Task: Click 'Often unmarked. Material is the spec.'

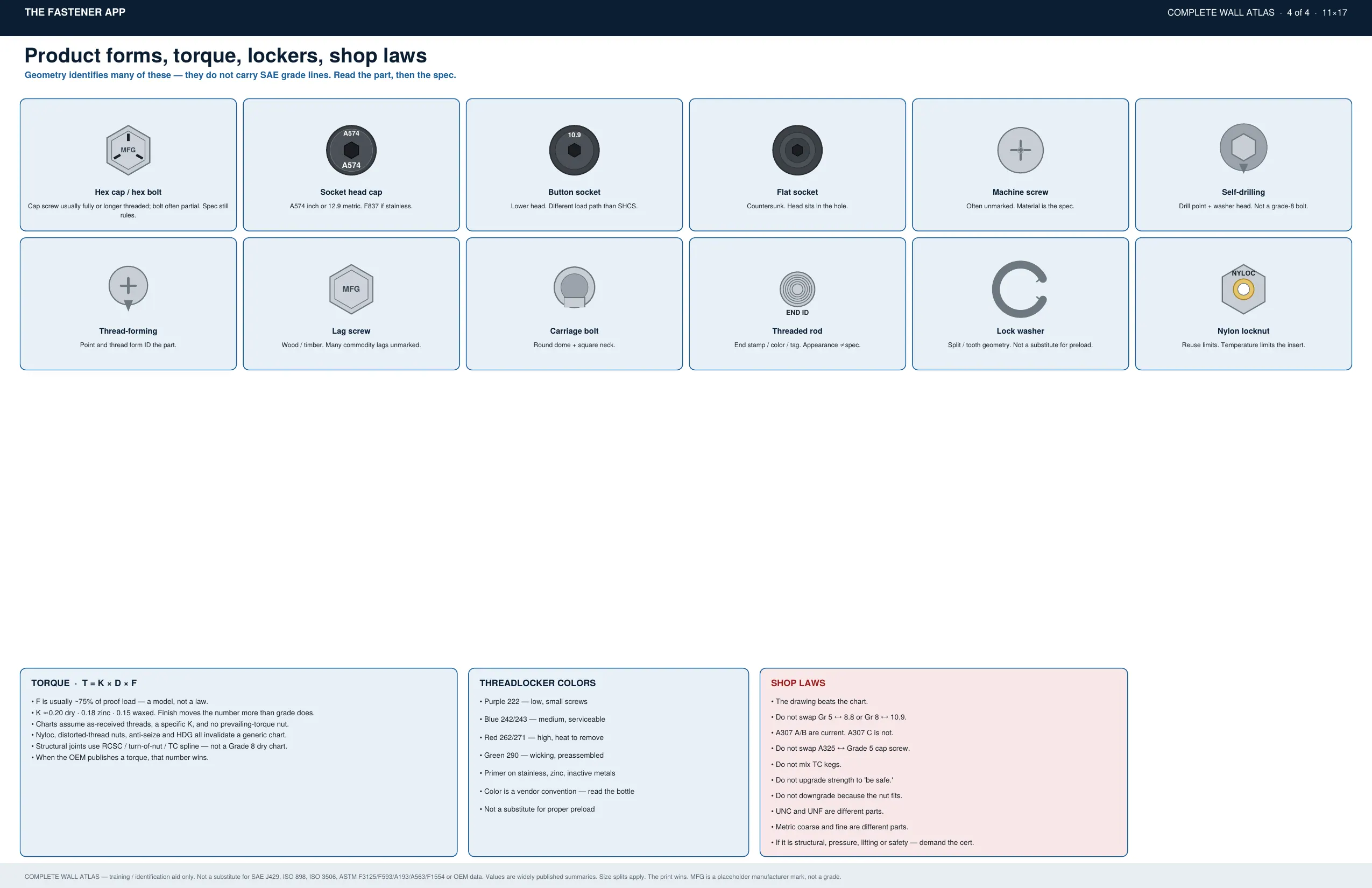Action: pyautogui.click(x=1020, y=206)
